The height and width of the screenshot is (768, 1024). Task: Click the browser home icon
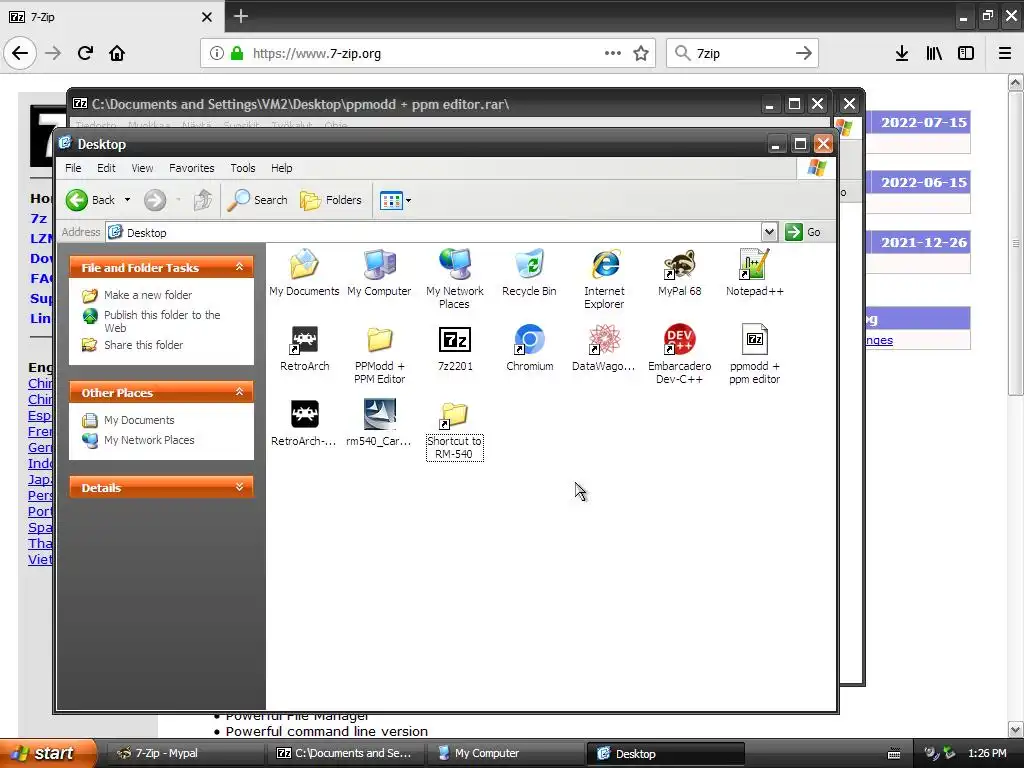(x=117, y=53)
